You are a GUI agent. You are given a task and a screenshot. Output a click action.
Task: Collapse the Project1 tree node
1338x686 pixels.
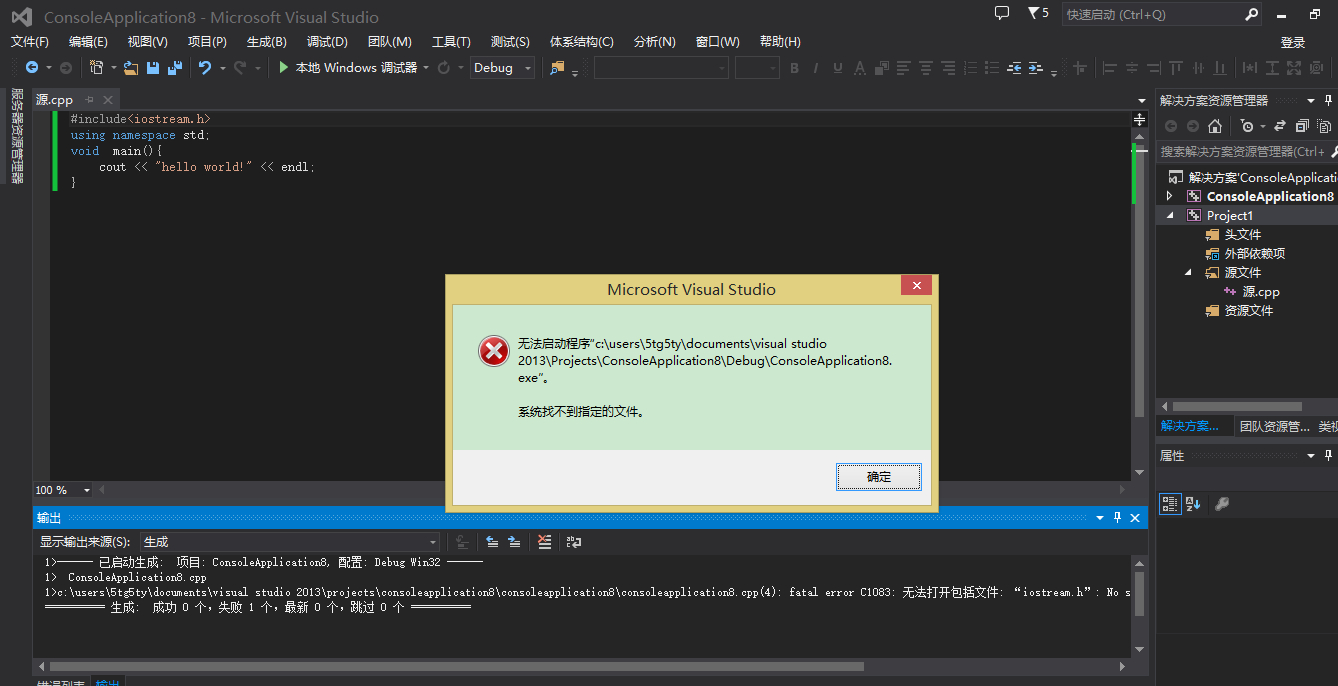(x=1169, y=216)
